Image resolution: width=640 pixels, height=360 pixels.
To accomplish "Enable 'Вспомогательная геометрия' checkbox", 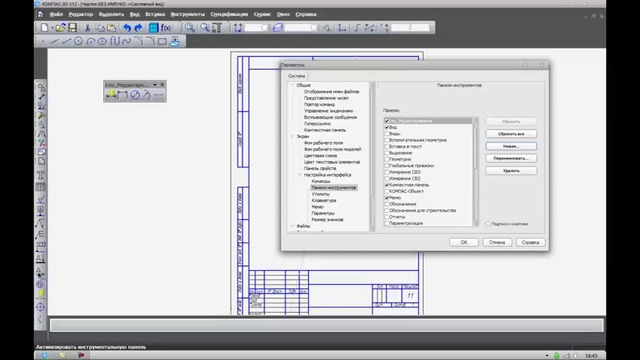I will (387, 140).
